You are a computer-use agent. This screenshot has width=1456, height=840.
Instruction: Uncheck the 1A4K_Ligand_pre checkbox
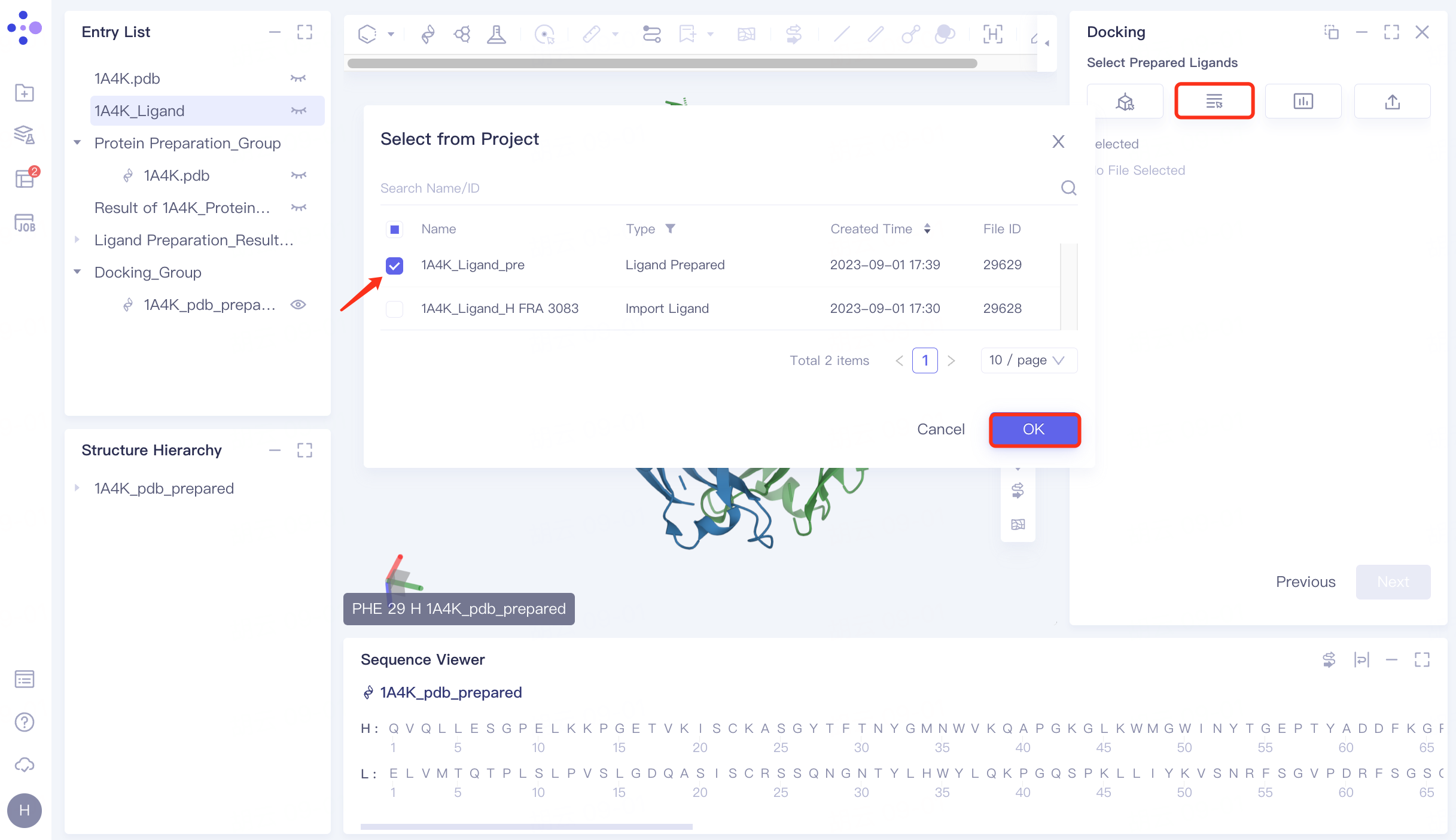tap(395, 265)
